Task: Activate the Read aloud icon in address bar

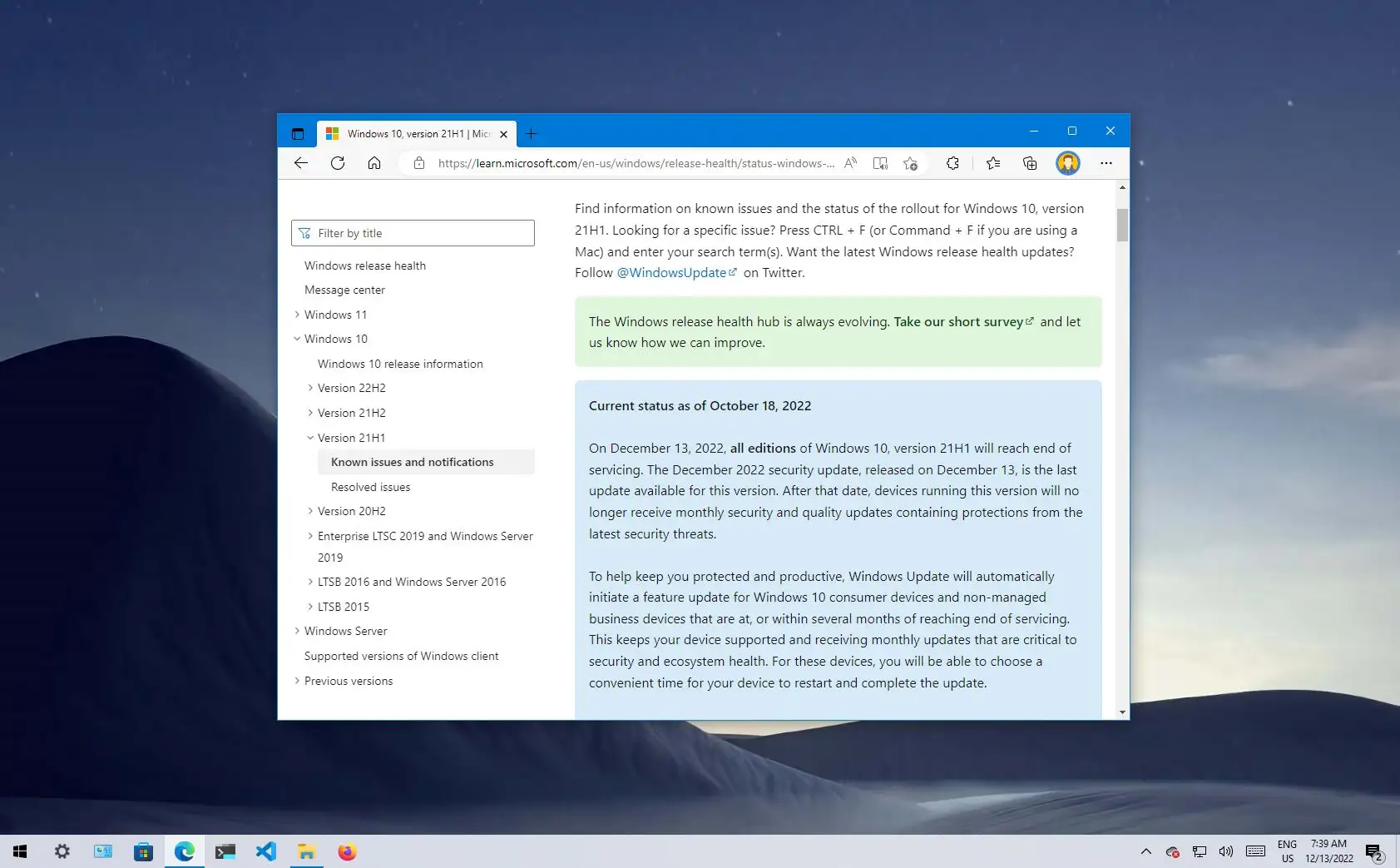Action: click(850, 163)
